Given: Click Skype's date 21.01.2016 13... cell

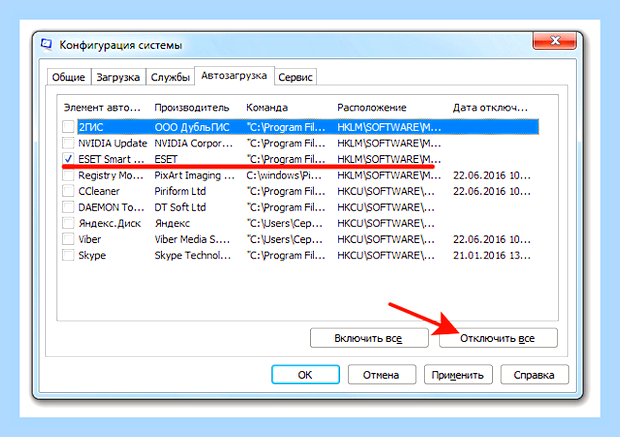Looking at the screenshot, I should tap(492, 255).
